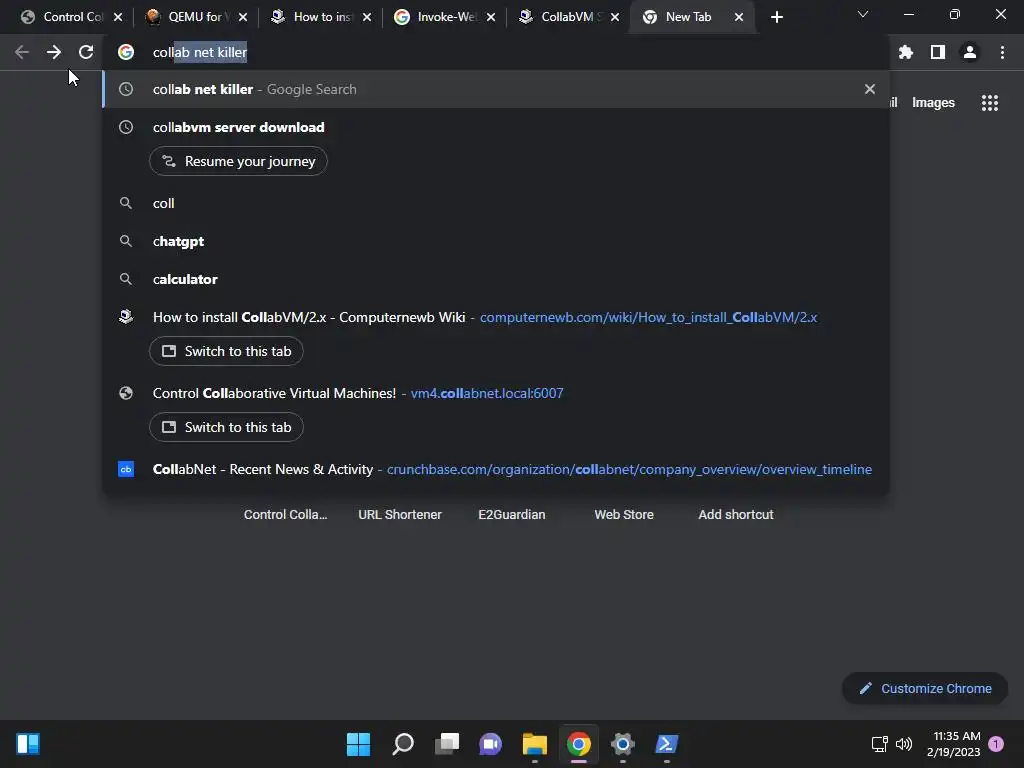Open taskbar Search magnifier
1024x768 pixels.
403,744
